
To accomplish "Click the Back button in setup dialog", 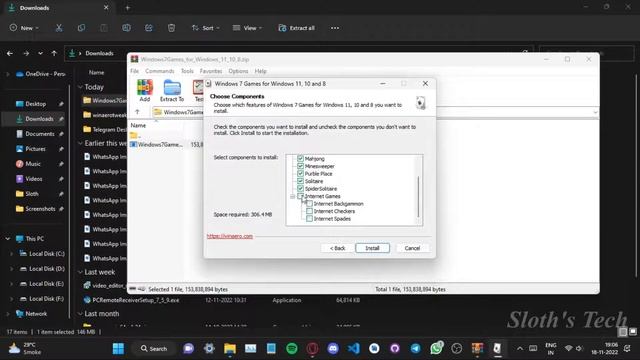I will 337,248.
